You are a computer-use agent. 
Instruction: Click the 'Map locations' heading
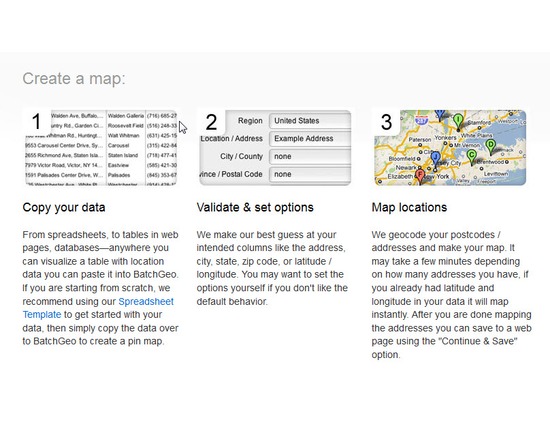pos(409,207)
